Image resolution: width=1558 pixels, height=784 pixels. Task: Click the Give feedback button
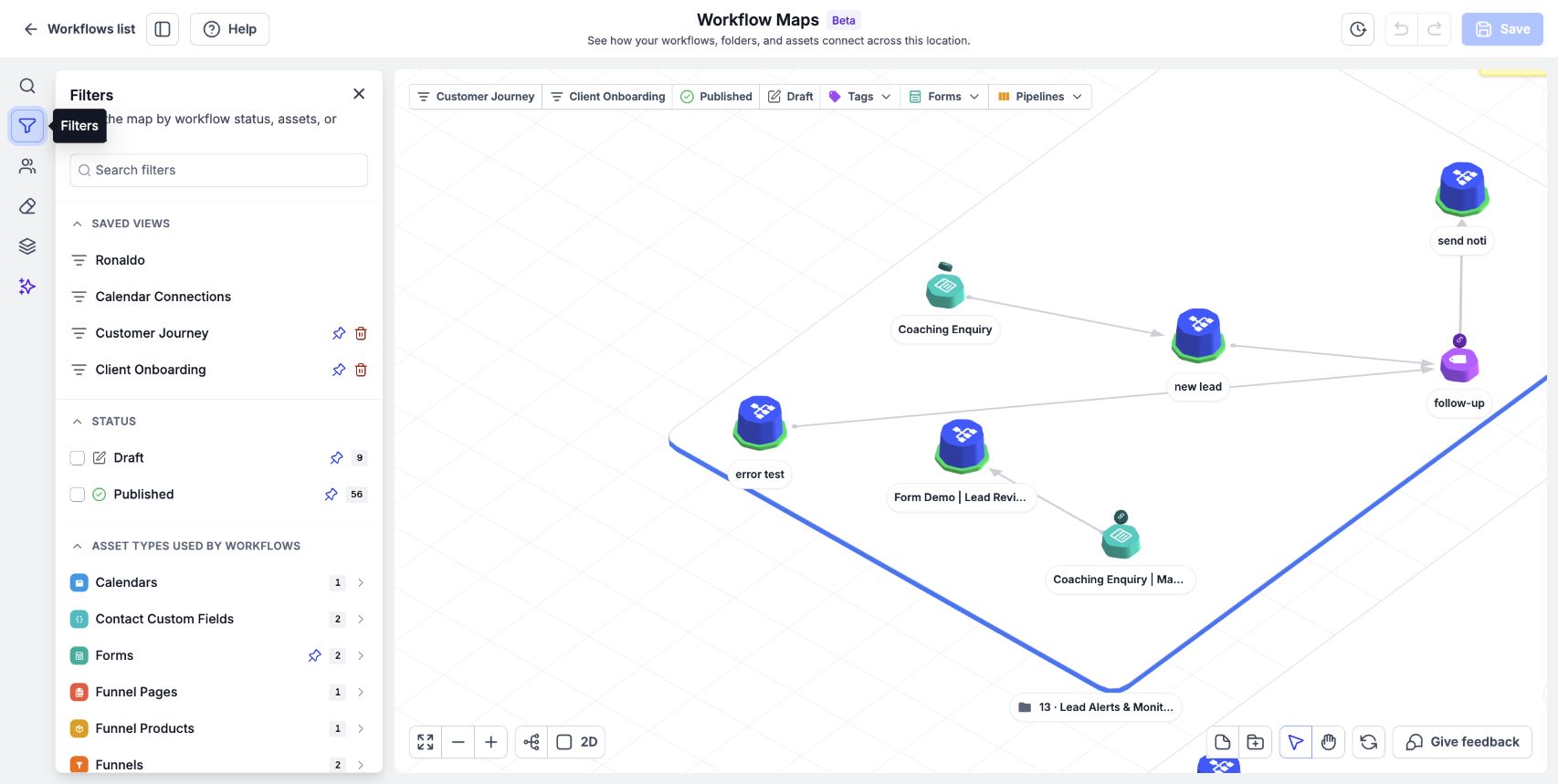click(x=1462, y=742)
